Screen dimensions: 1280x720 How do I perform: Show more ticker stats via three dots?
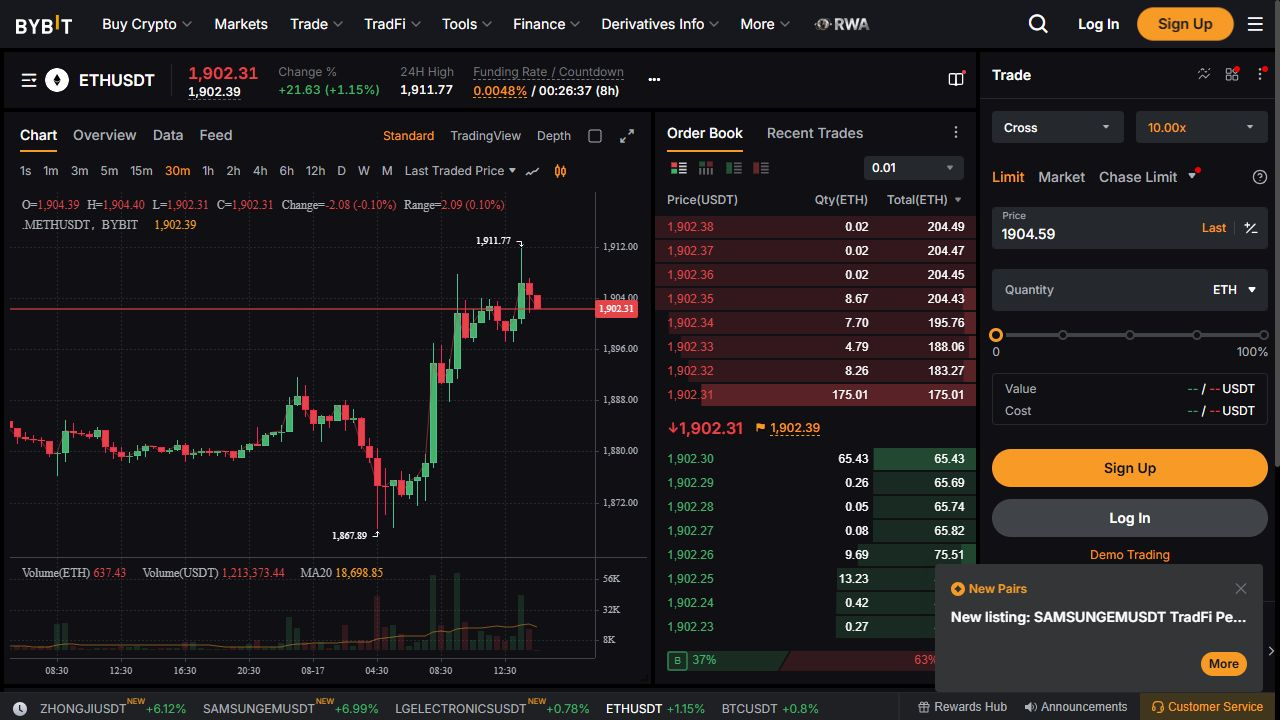click(654, 80)
